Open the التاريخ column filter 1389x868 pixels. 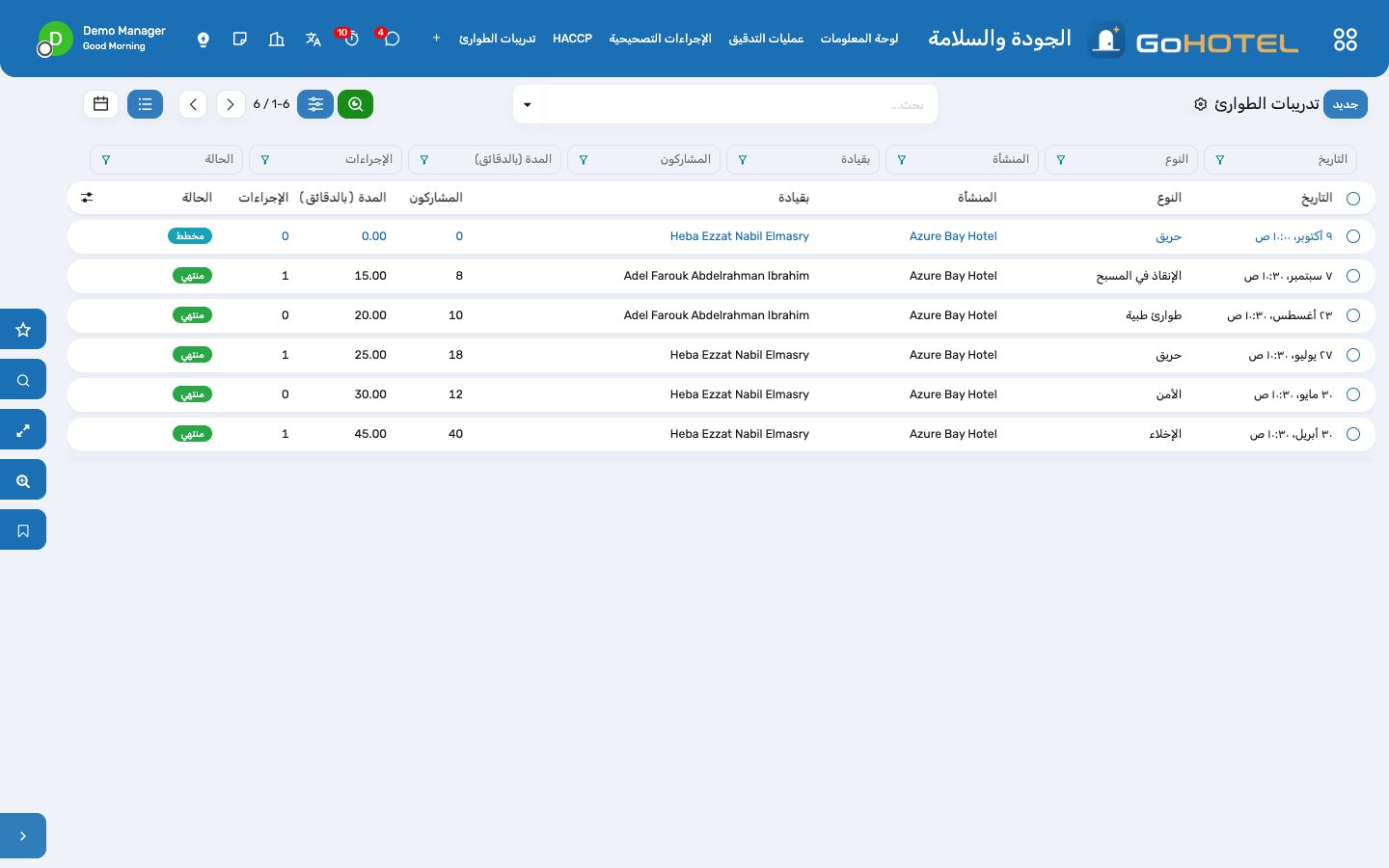(x=1281, y=159)
